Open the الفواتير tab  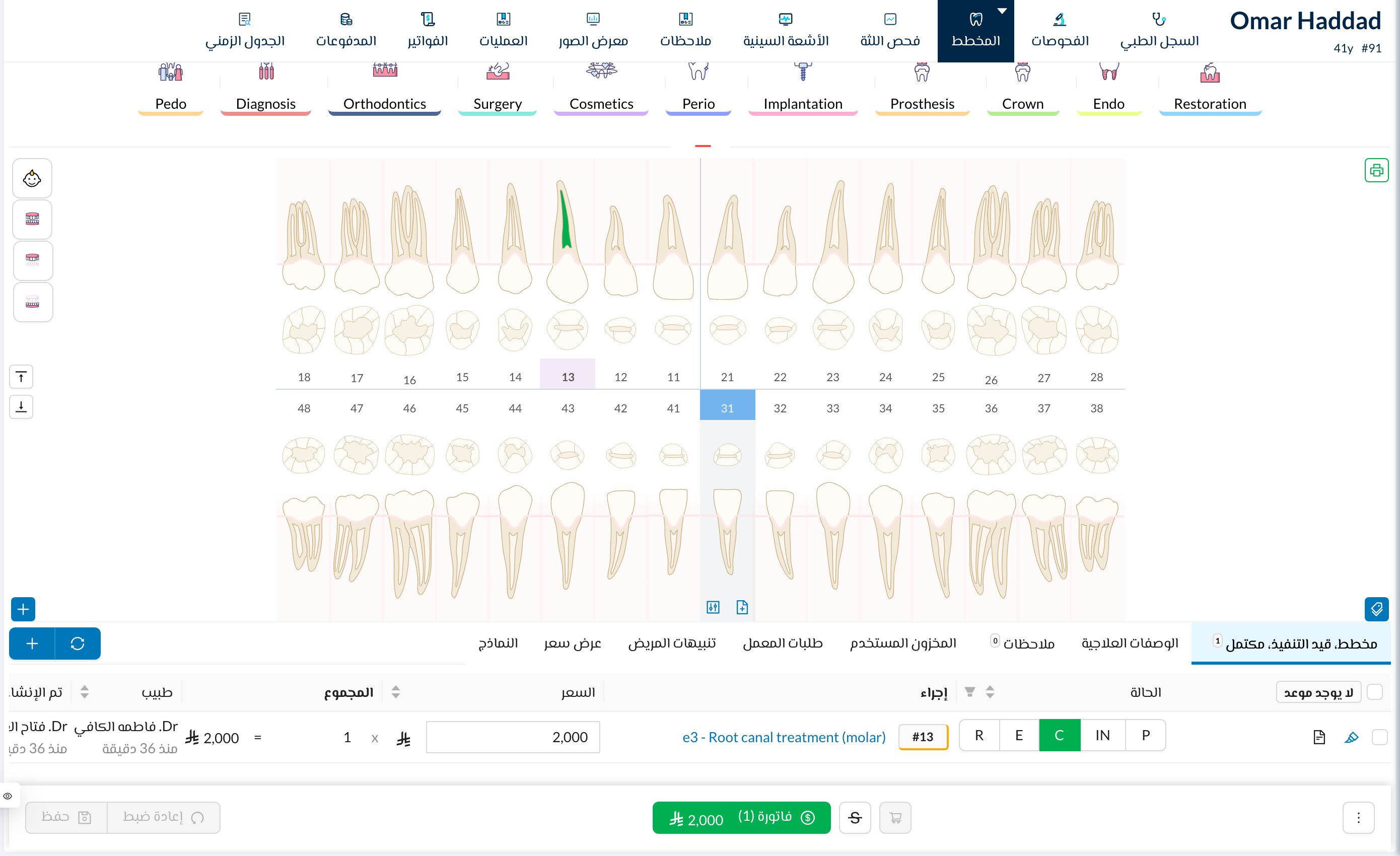(x=427, y=31)
